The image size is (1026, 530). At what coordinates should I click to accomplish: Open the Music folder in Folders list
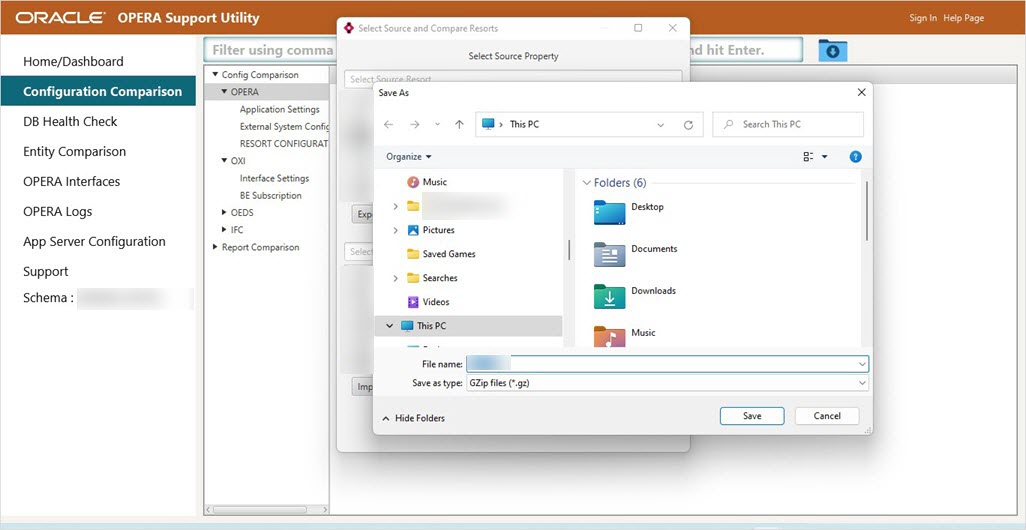coord(624,336)
